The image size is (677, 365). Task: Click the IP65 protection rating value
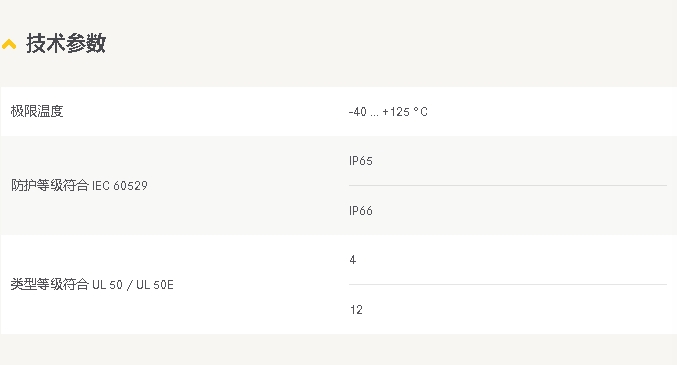(361, 161)
